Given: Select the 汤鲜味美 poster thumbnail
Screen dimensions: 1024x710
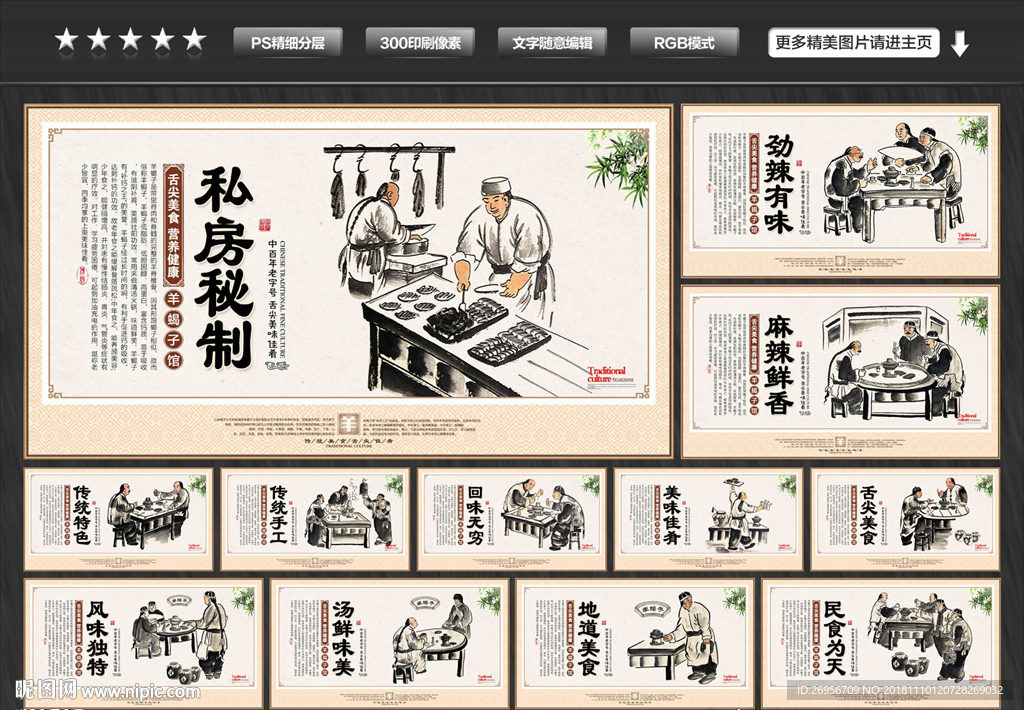Looking at the screenshot, I should pyautogui.click(x=390, y=643).
